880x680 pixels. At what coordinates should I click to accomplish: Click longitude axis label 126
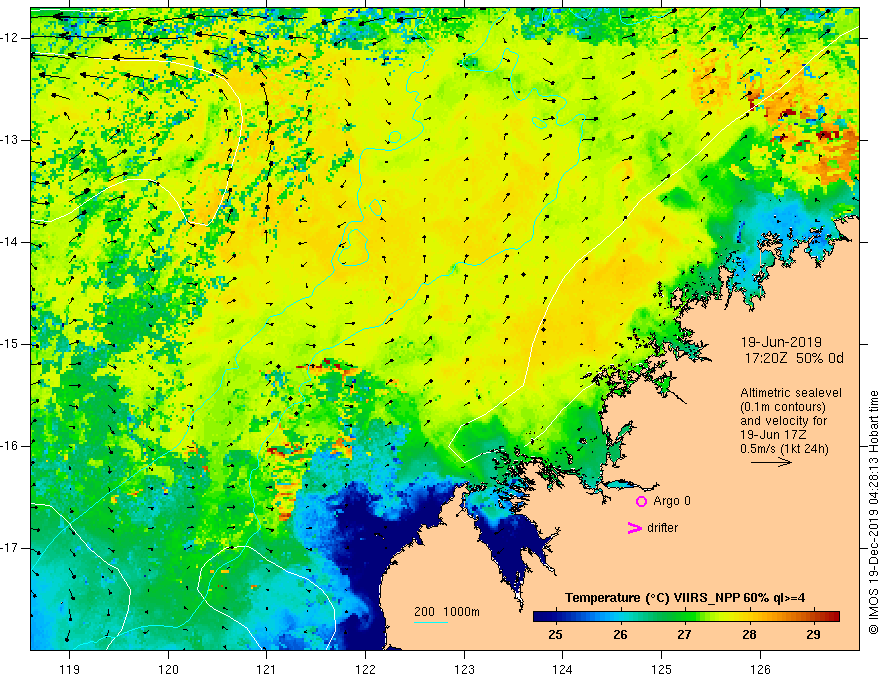760,669
